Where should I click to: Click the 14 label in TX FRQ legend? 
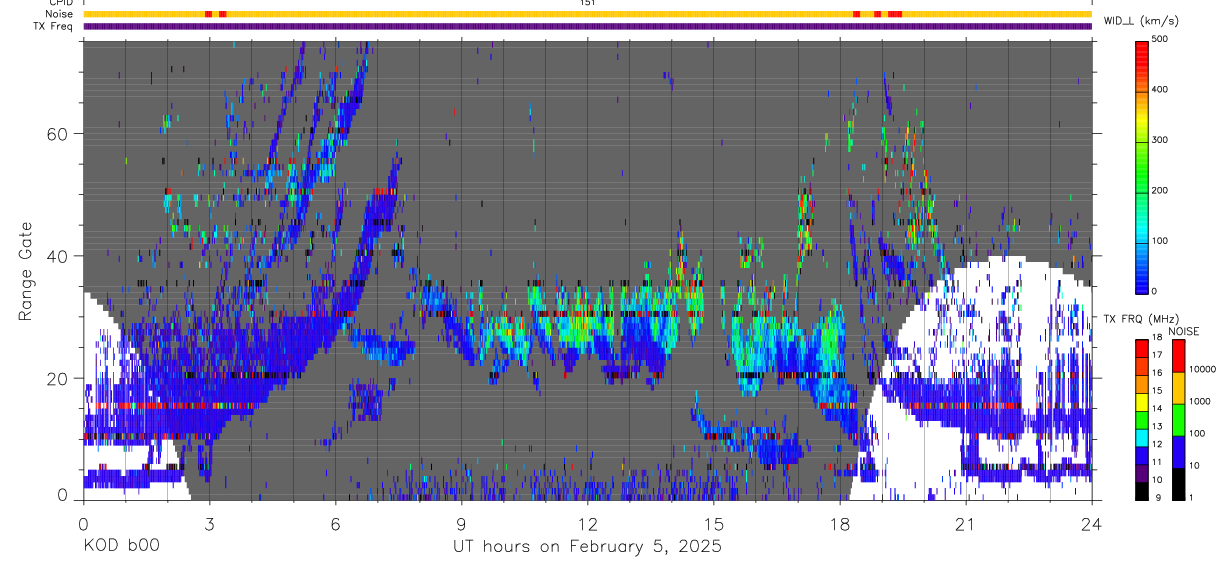pyautogui.click(x=1157, y=409)
